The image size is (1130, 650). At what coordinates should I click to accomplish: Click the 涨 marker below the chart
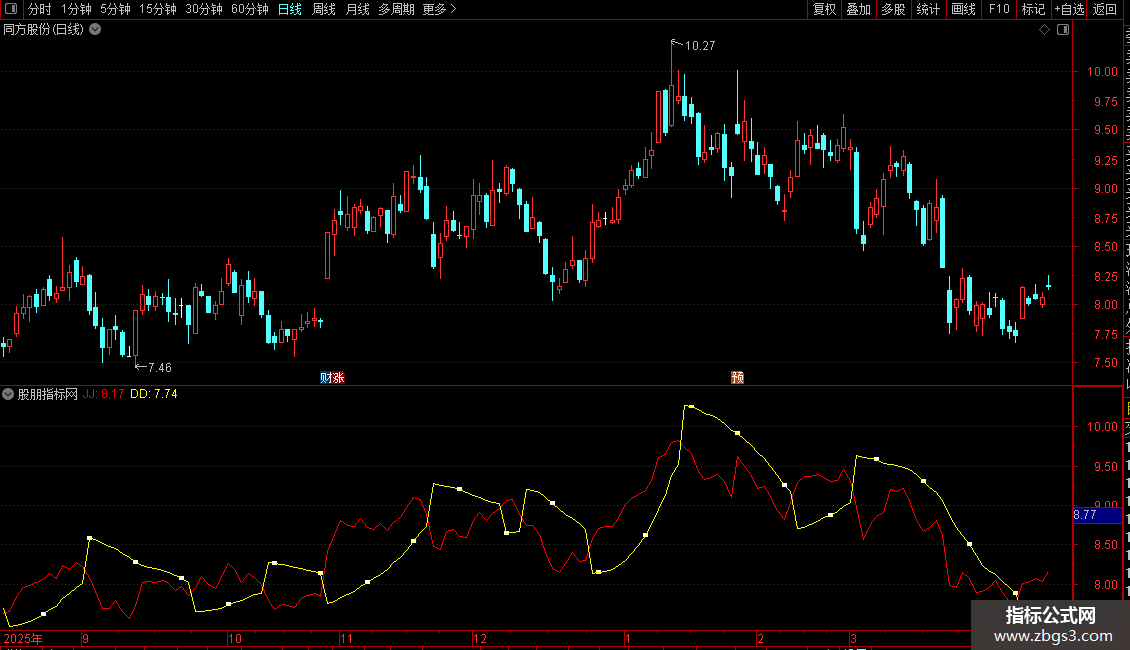[x=339, y=378]
